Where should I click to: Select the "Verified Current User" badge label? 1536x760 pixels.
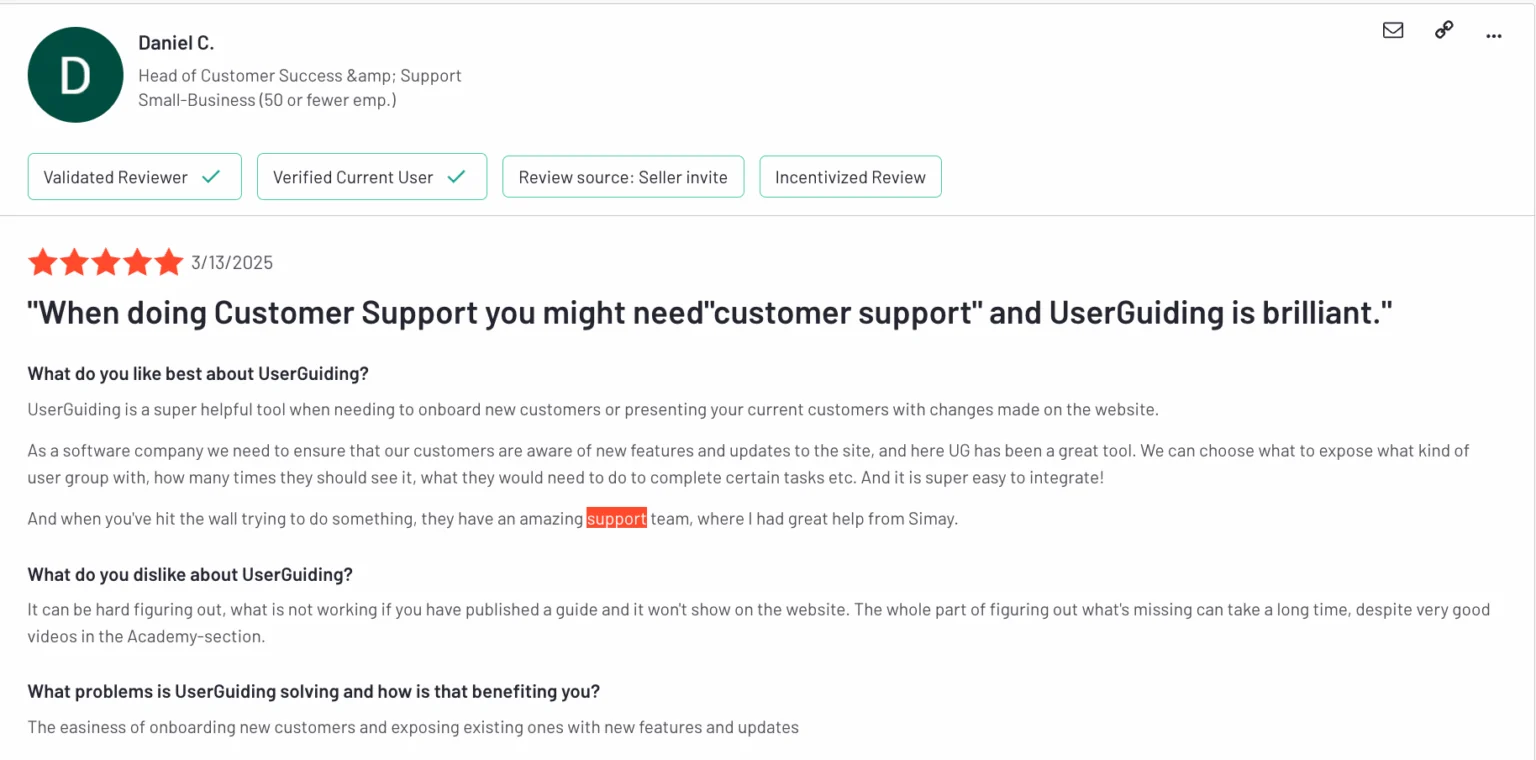[x=353, y=177]
